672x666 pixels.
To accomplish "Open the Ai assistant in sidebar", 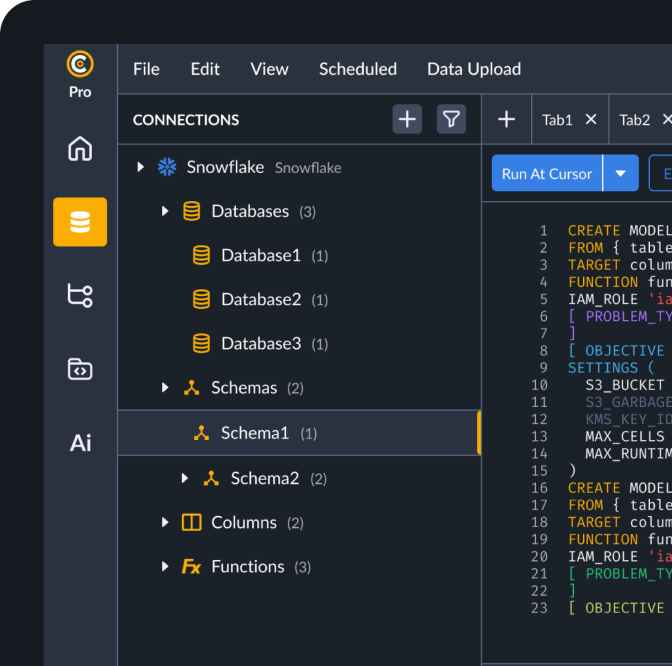I will 80,443.
